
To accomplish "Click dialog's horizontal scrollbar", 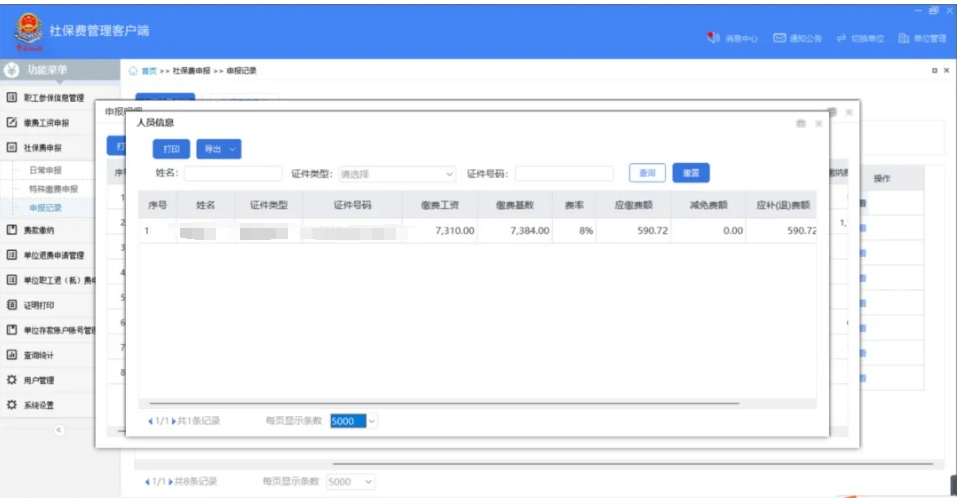I will 440,404.
